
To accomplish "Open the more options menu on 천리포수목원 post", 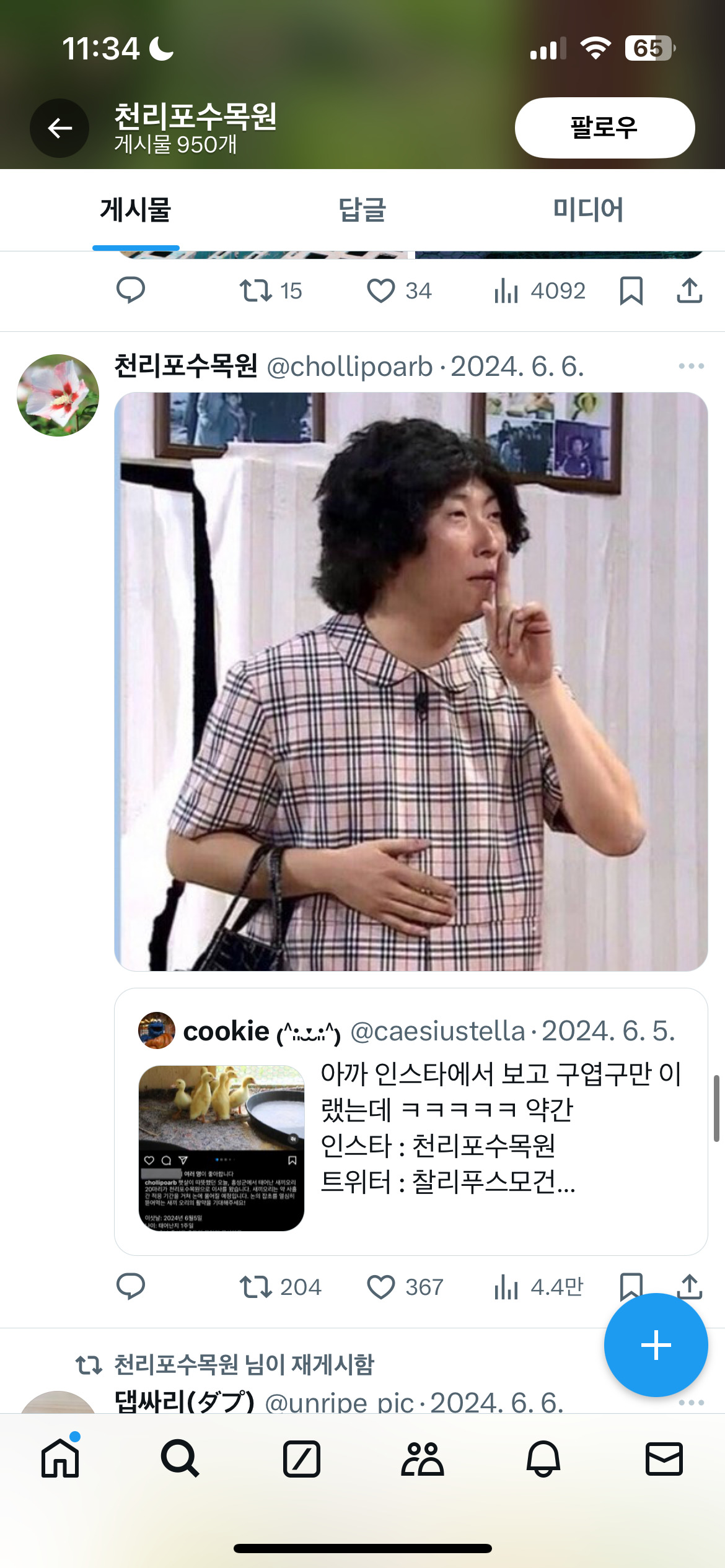I will (691, 366).
